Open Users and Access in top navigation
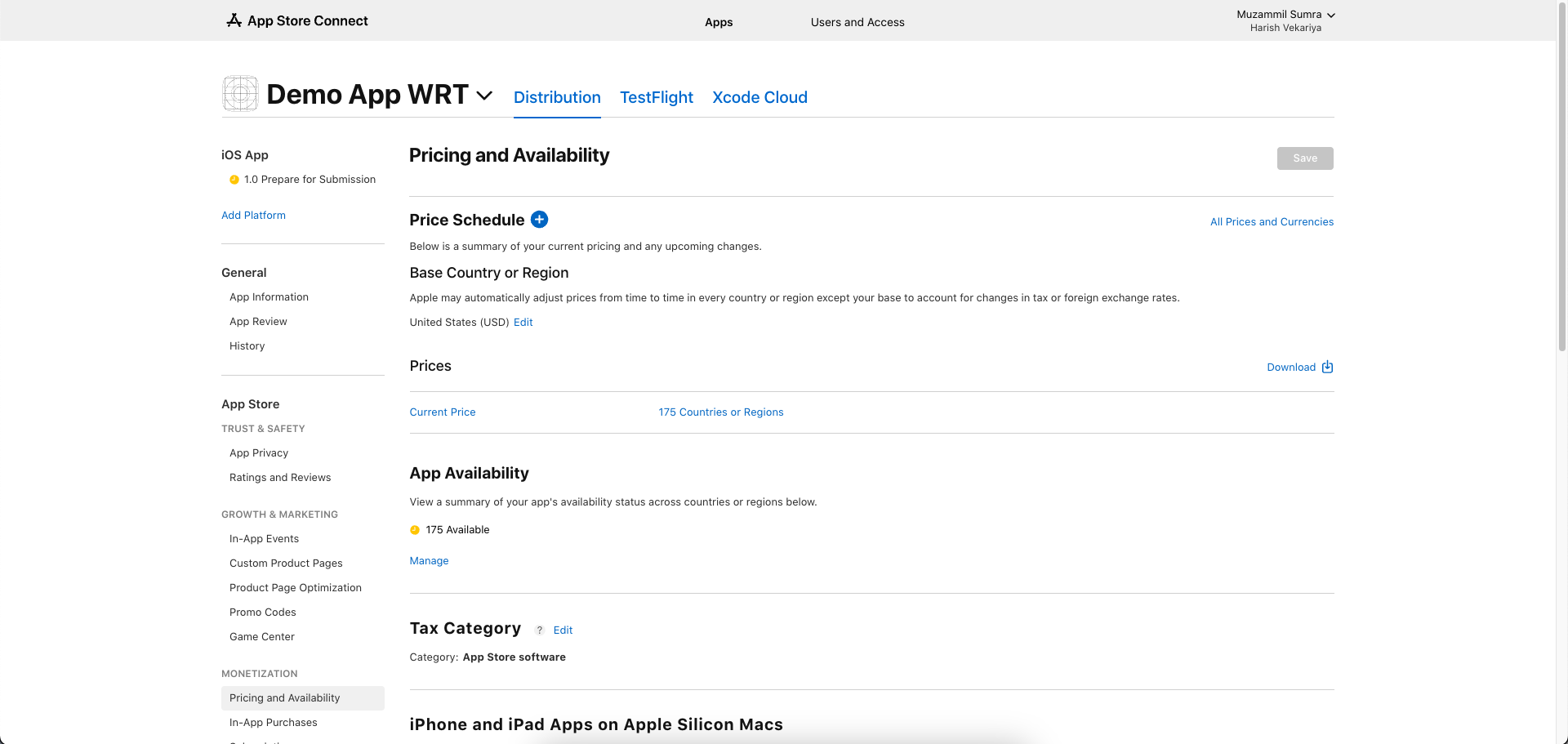The width and height of the screenshot is (1568, 744). tap(857, 22)
